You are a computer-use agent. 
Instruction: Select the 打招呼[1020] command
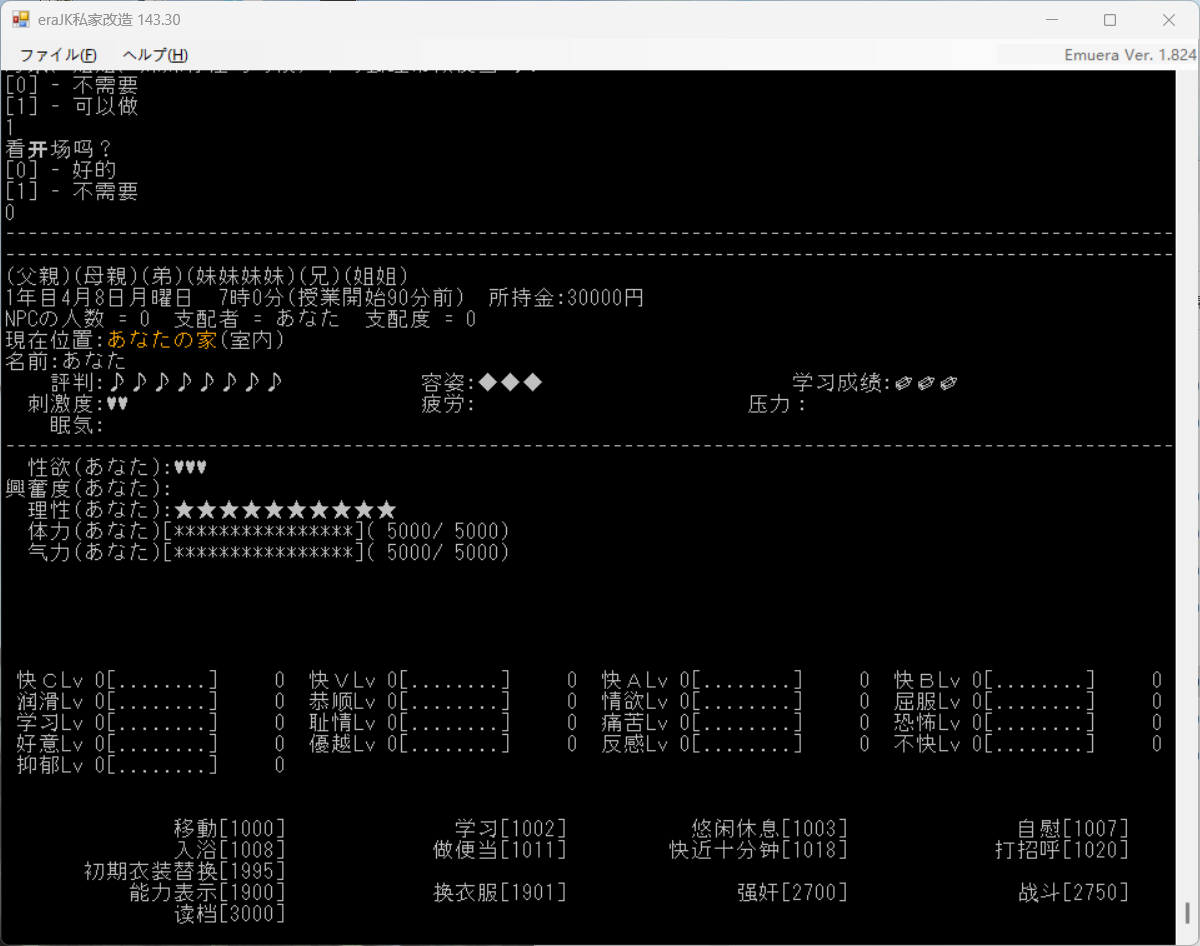point(1062,850)
